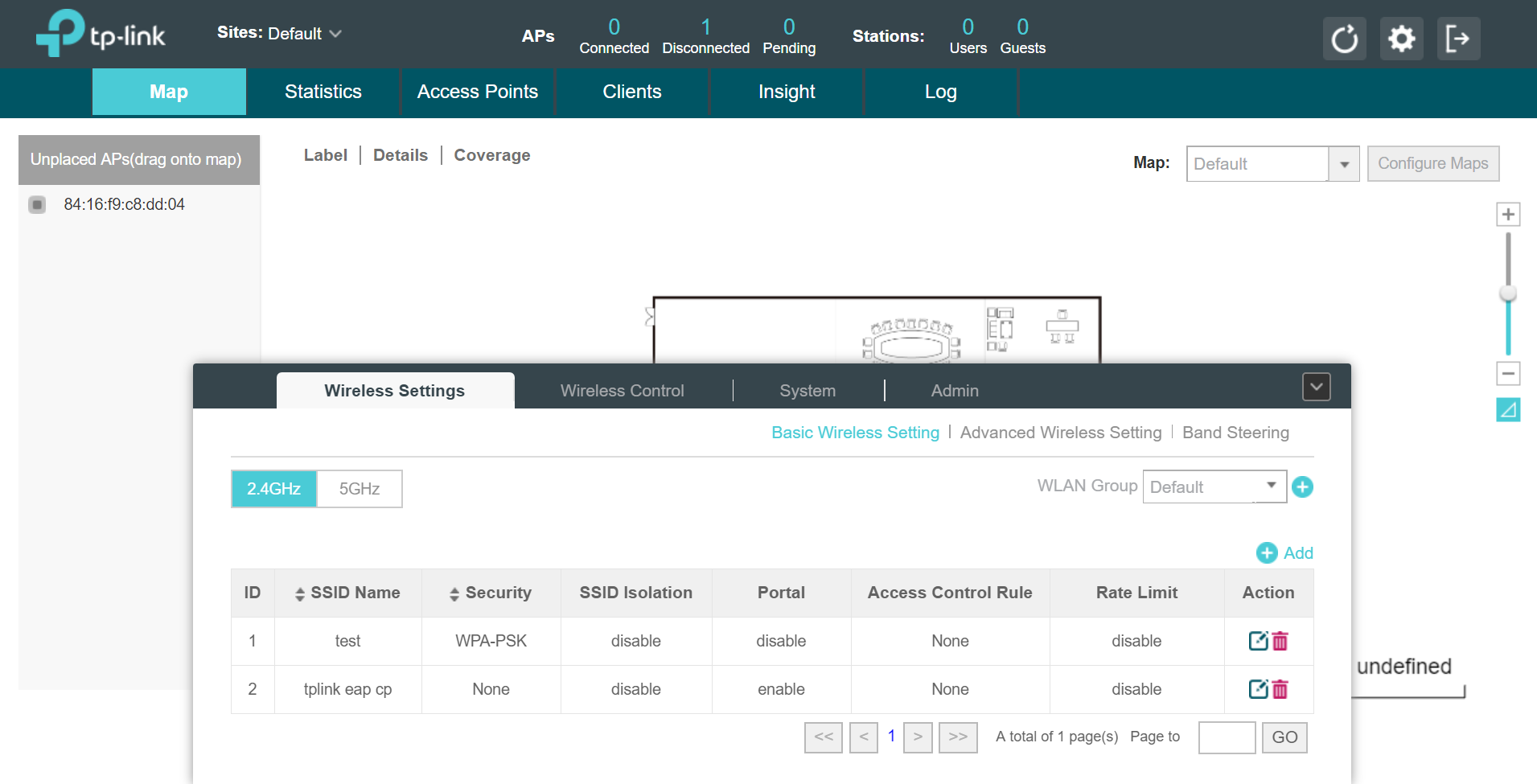Switch map view to Coverage
This screenshot has width=1537, height=784.
pos(491,155)
